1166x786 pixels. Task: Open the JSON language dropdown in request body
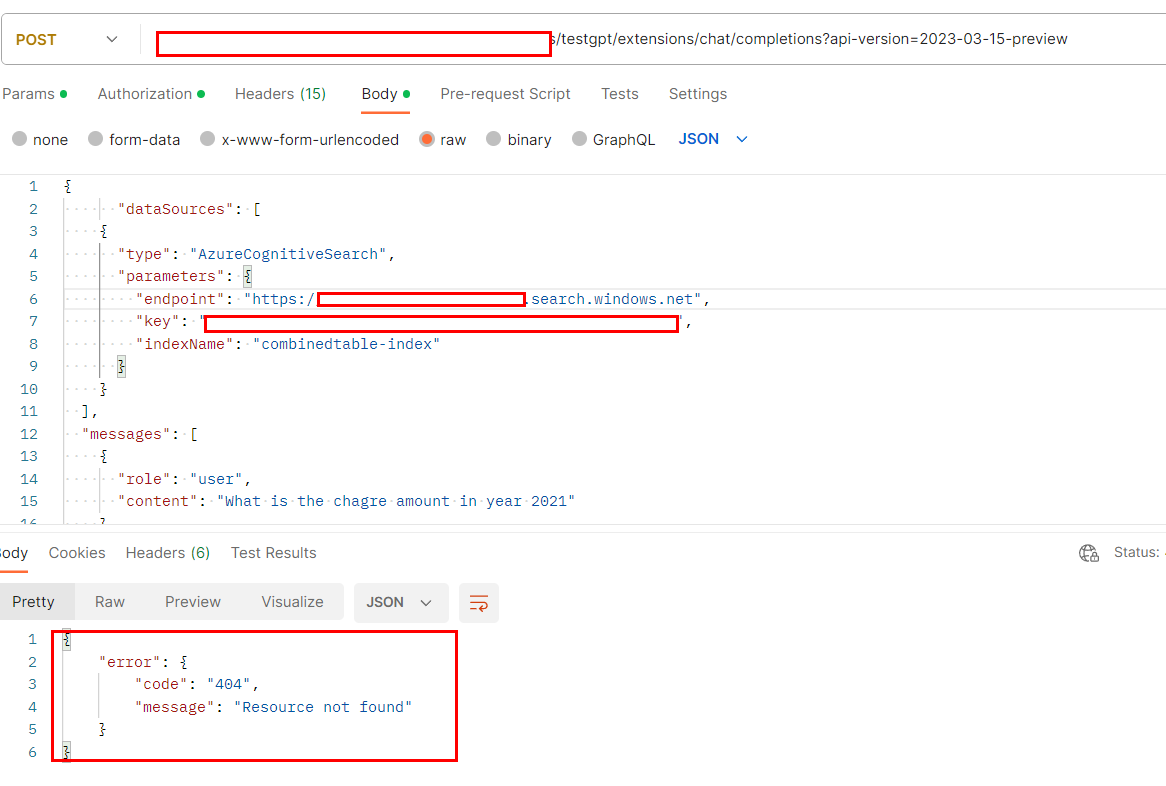[x=712, y=139]
